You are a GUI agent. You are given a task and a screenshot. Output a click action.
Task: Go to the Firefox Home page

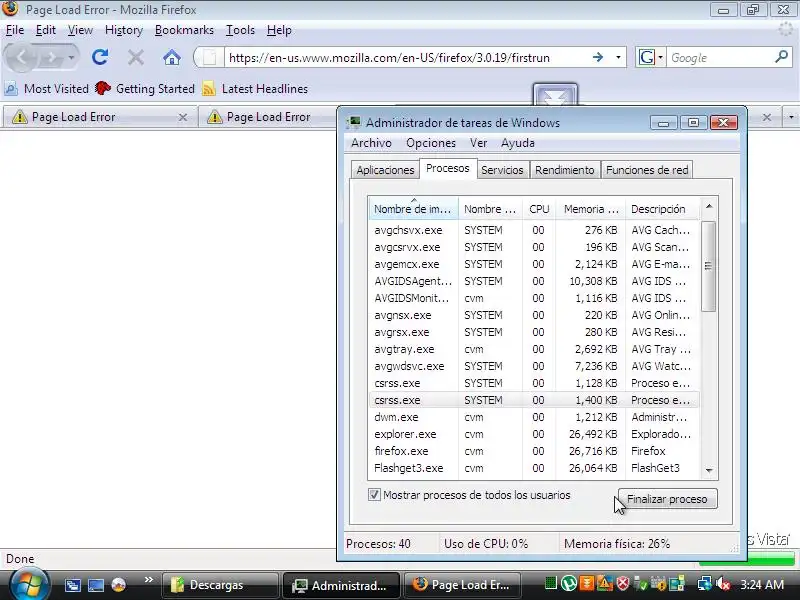172,58
